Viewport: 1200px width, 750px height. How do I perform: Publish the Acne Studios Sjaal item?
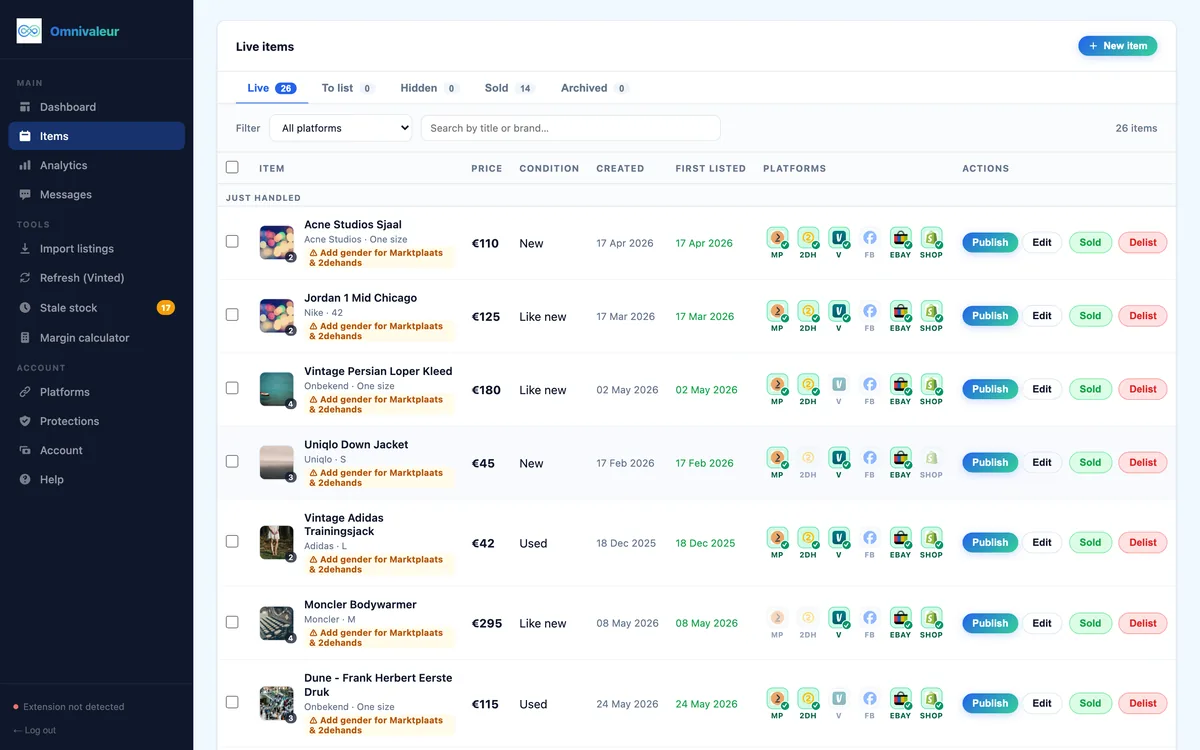tap(990, 242)
